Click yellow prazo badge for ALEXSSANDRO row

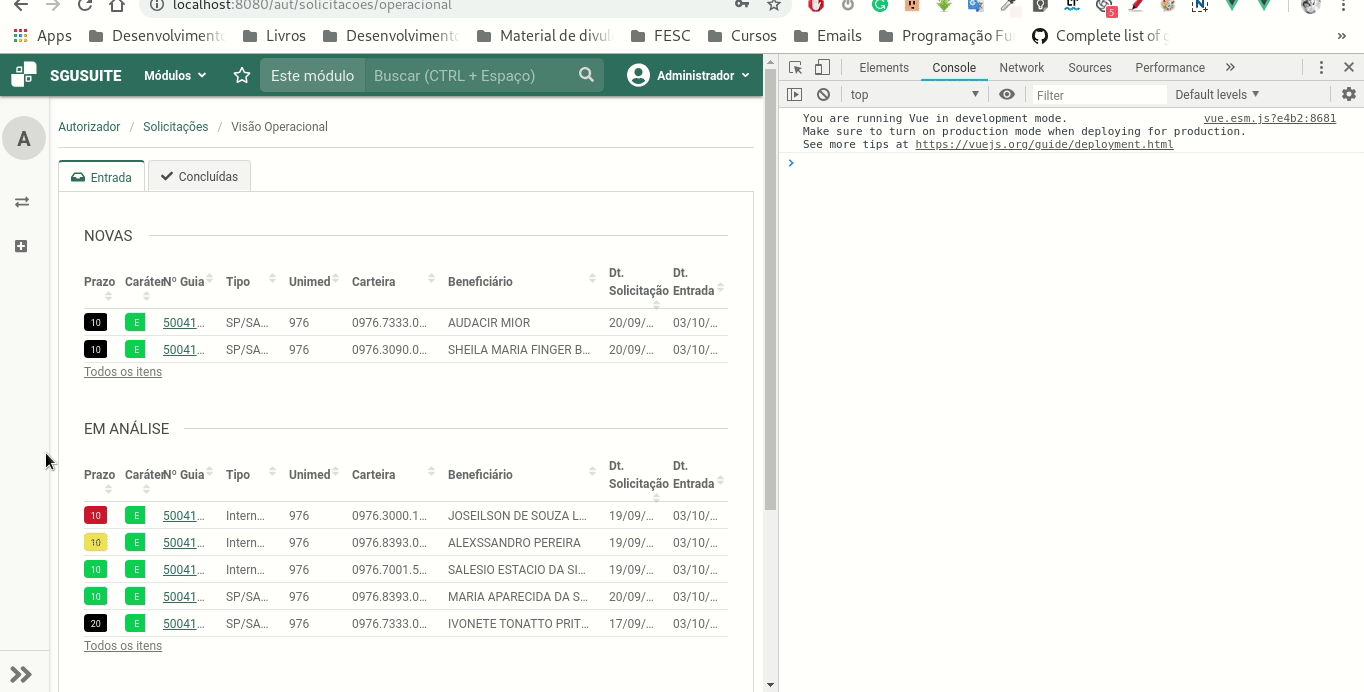pos(95,543)
